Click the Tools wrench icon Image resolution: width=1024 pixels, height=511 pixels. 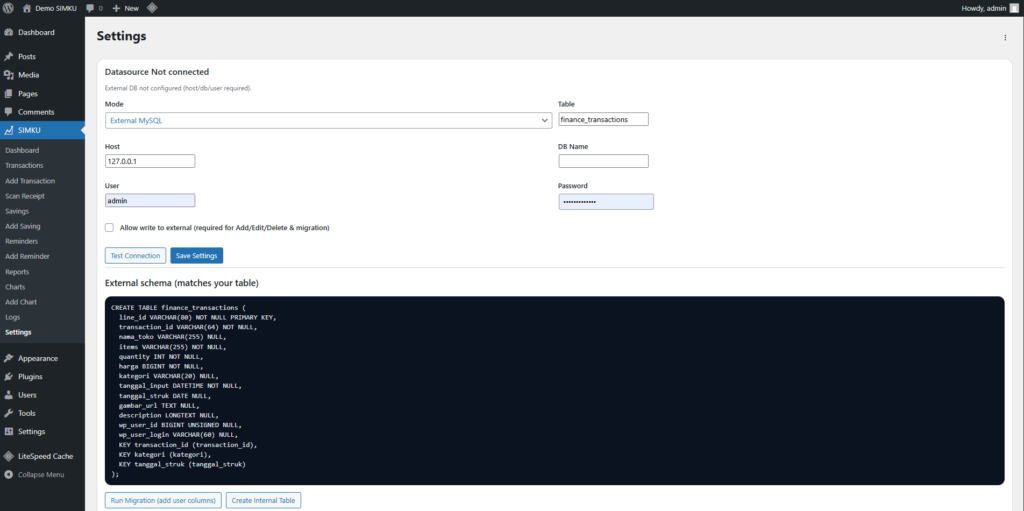point(9,413)
